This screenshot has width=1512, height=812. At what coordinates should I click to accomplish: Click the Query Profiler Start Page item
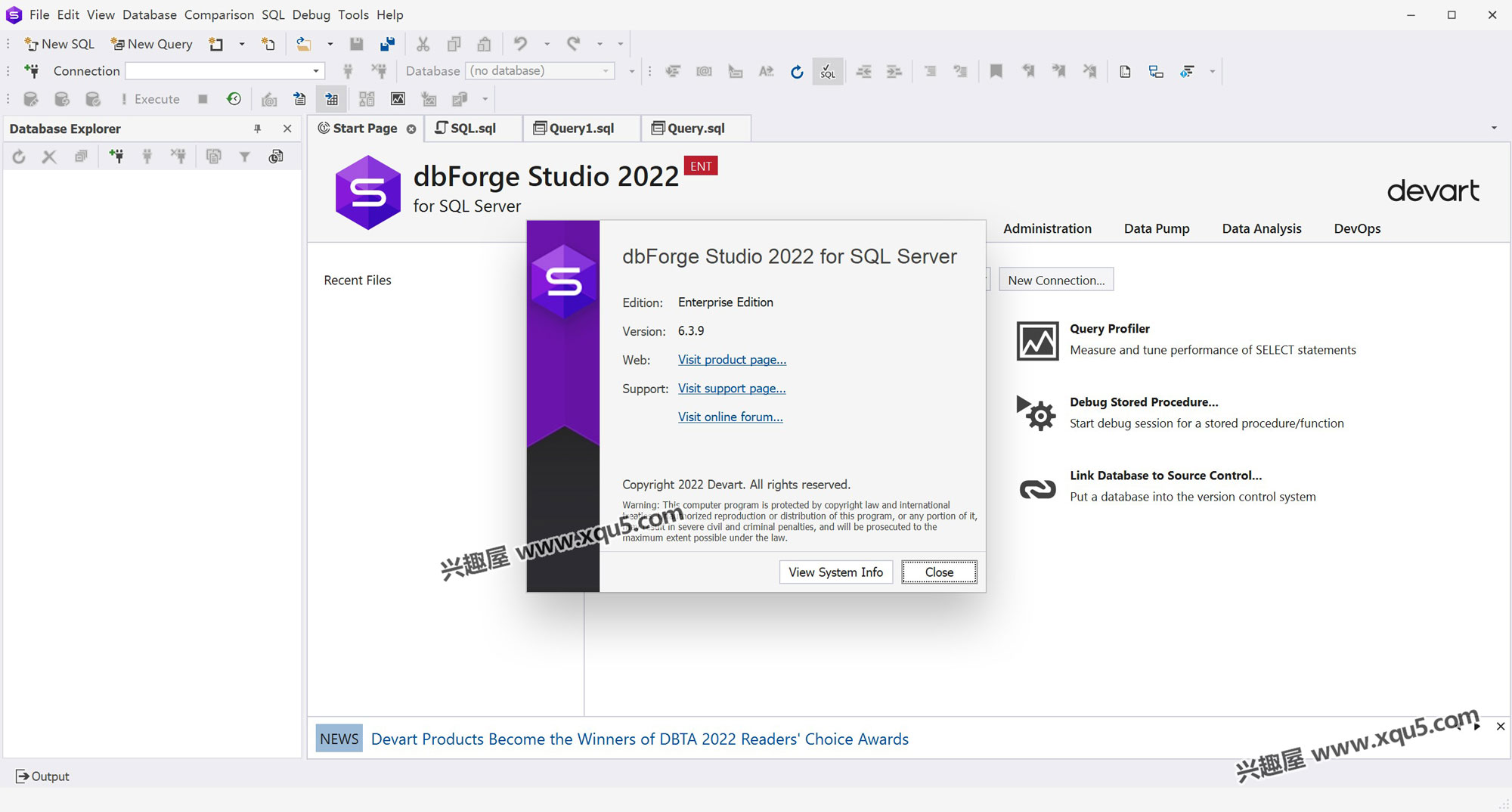pos(1187,339)
